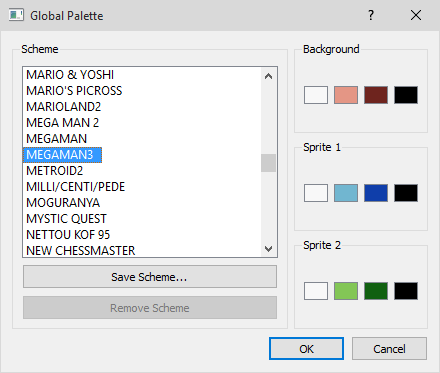
Task: Select the MEGAMAN scheme entry
Action: [x=56, y=139]
